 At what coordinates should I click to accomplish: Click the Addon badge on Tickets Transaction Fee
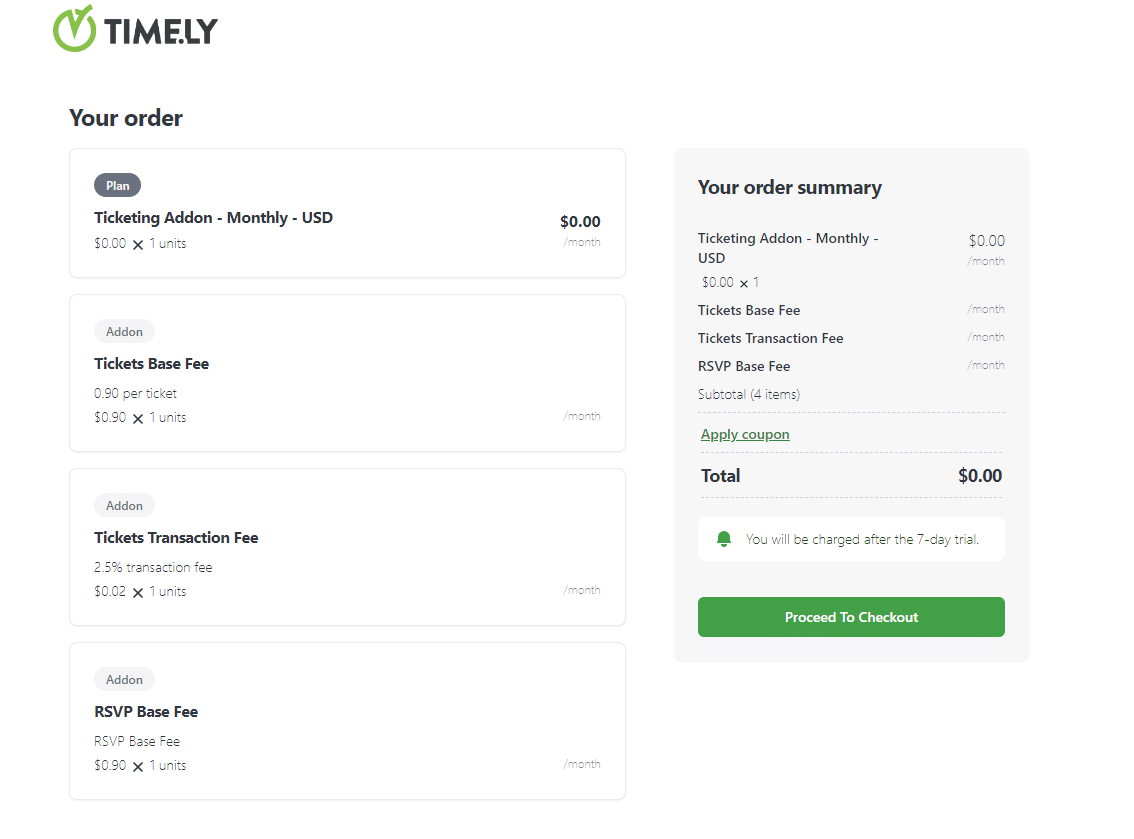124,505
